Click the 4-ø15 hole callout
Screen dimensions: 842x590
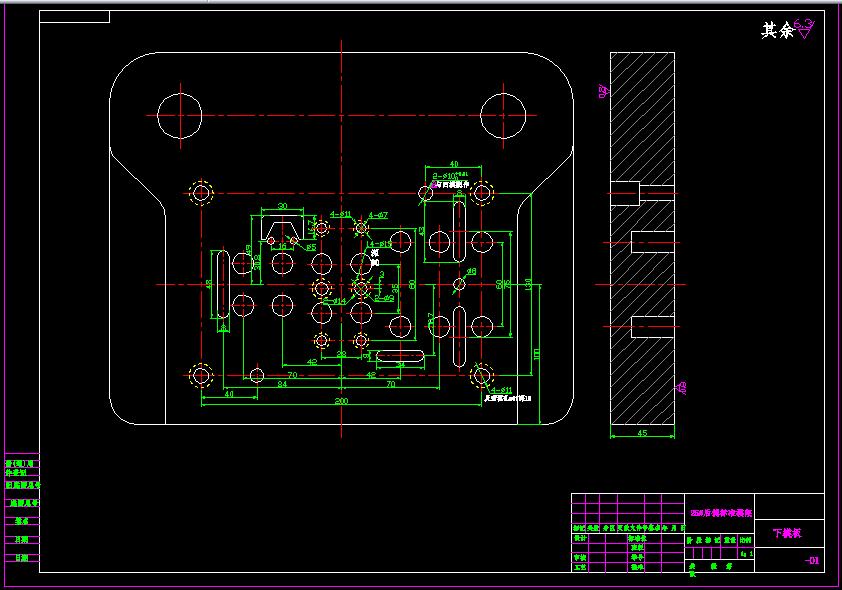click(x=381, y=245)
